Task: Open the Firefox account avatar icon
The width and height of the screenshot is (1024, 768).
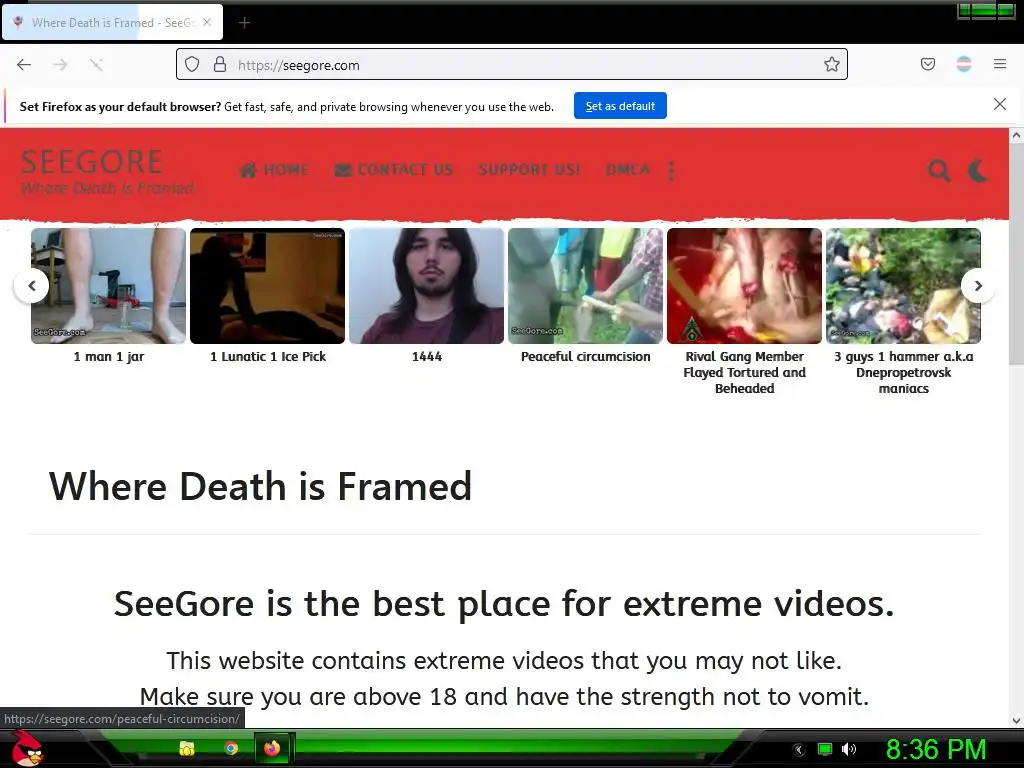Action: coord(964,65)
